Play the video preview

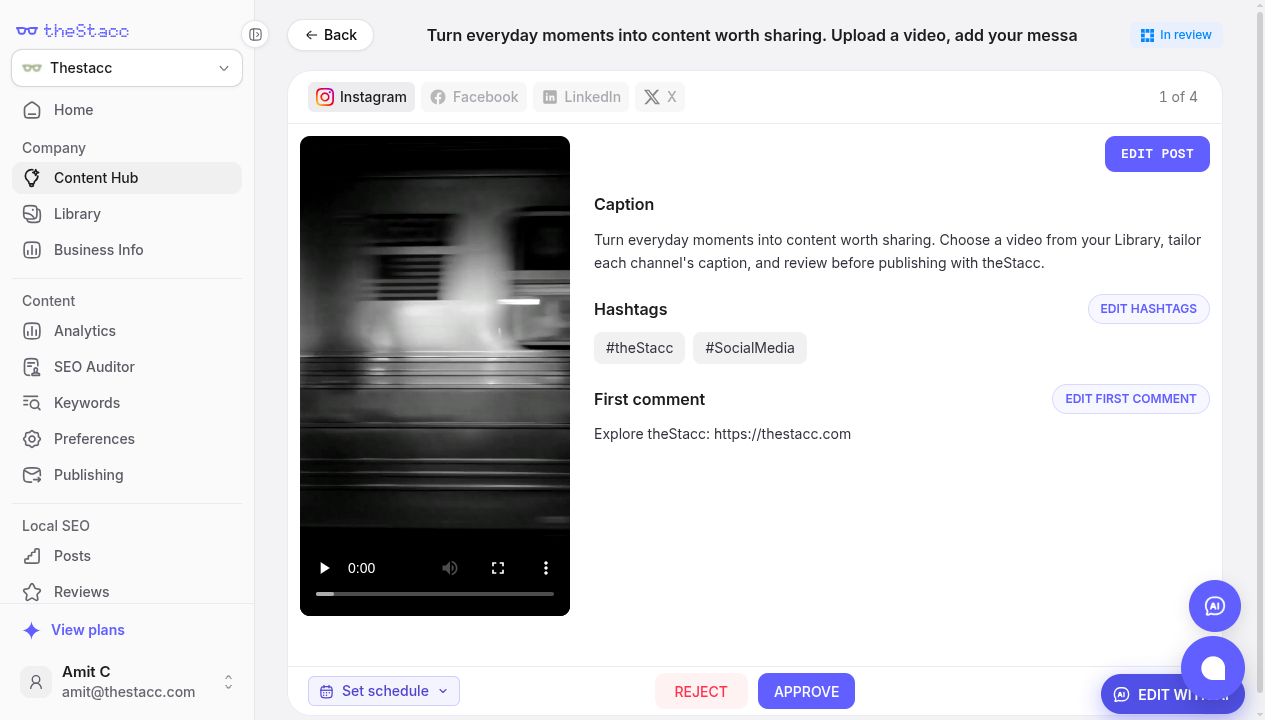324,568
